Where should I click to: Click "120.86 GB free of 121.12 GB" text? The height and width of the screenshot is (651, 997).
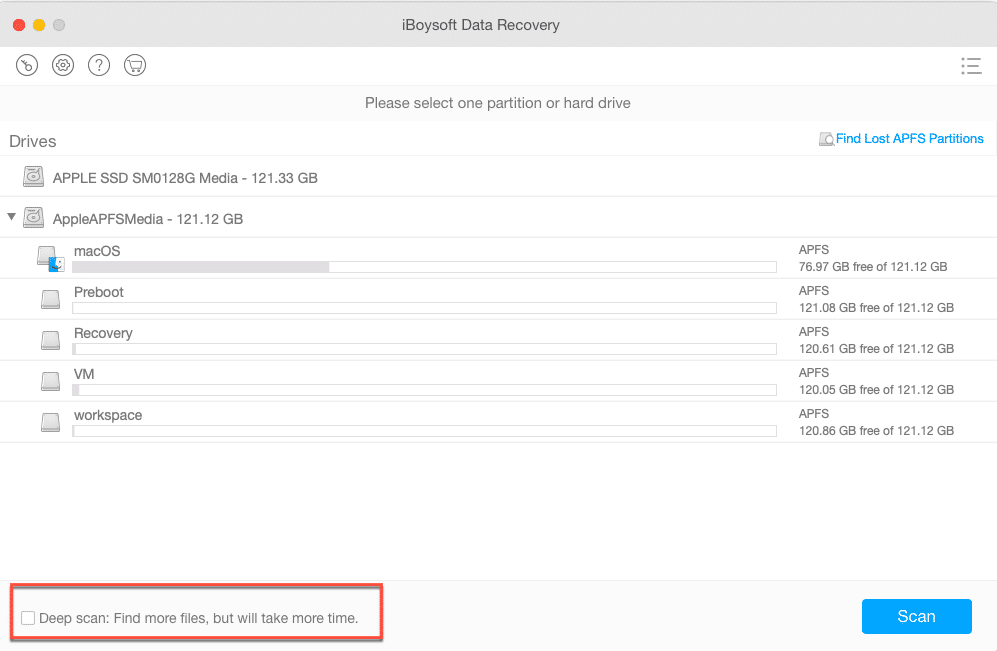coord(876,430)
